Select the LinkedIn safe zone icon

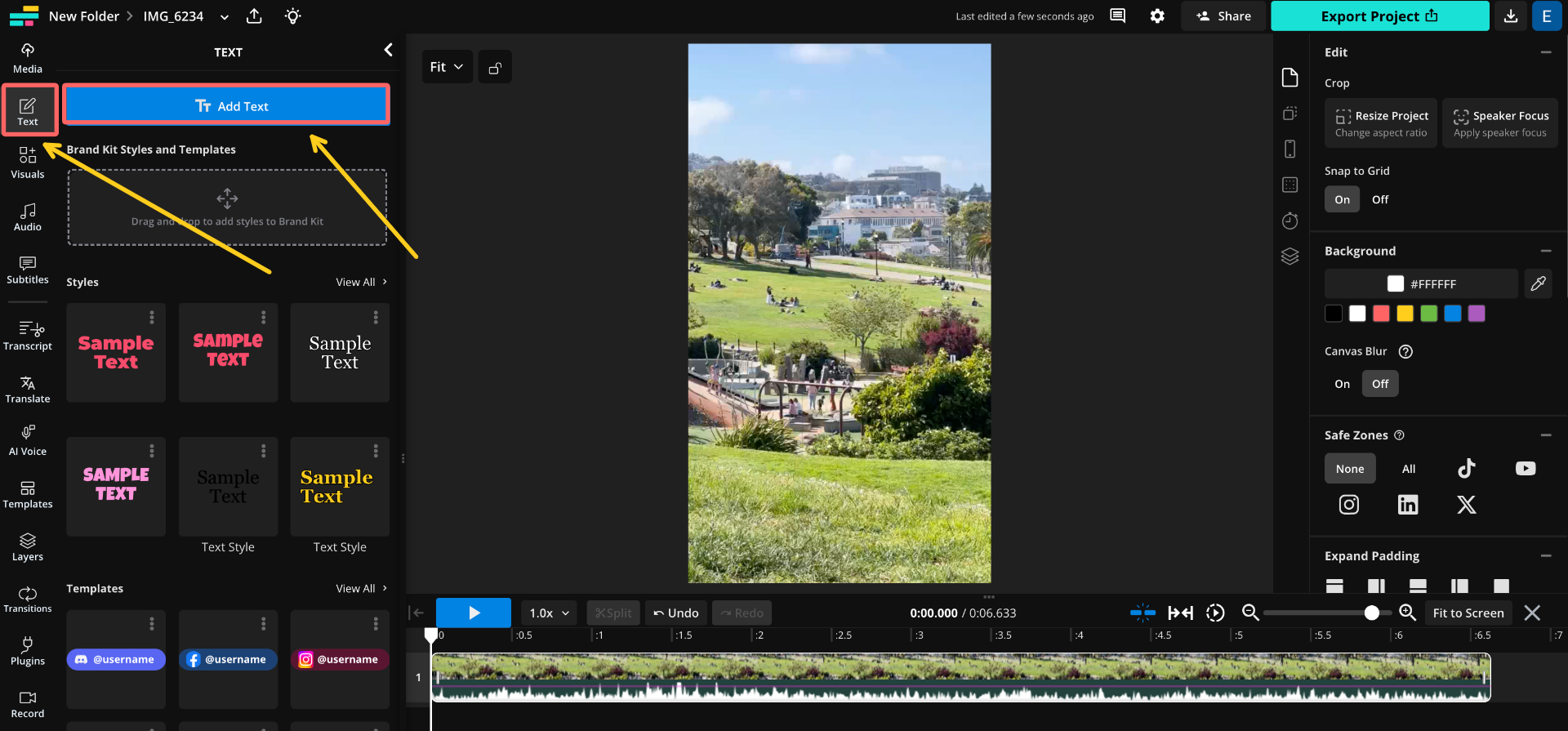pyautogui.click(x=1408, y=505)
